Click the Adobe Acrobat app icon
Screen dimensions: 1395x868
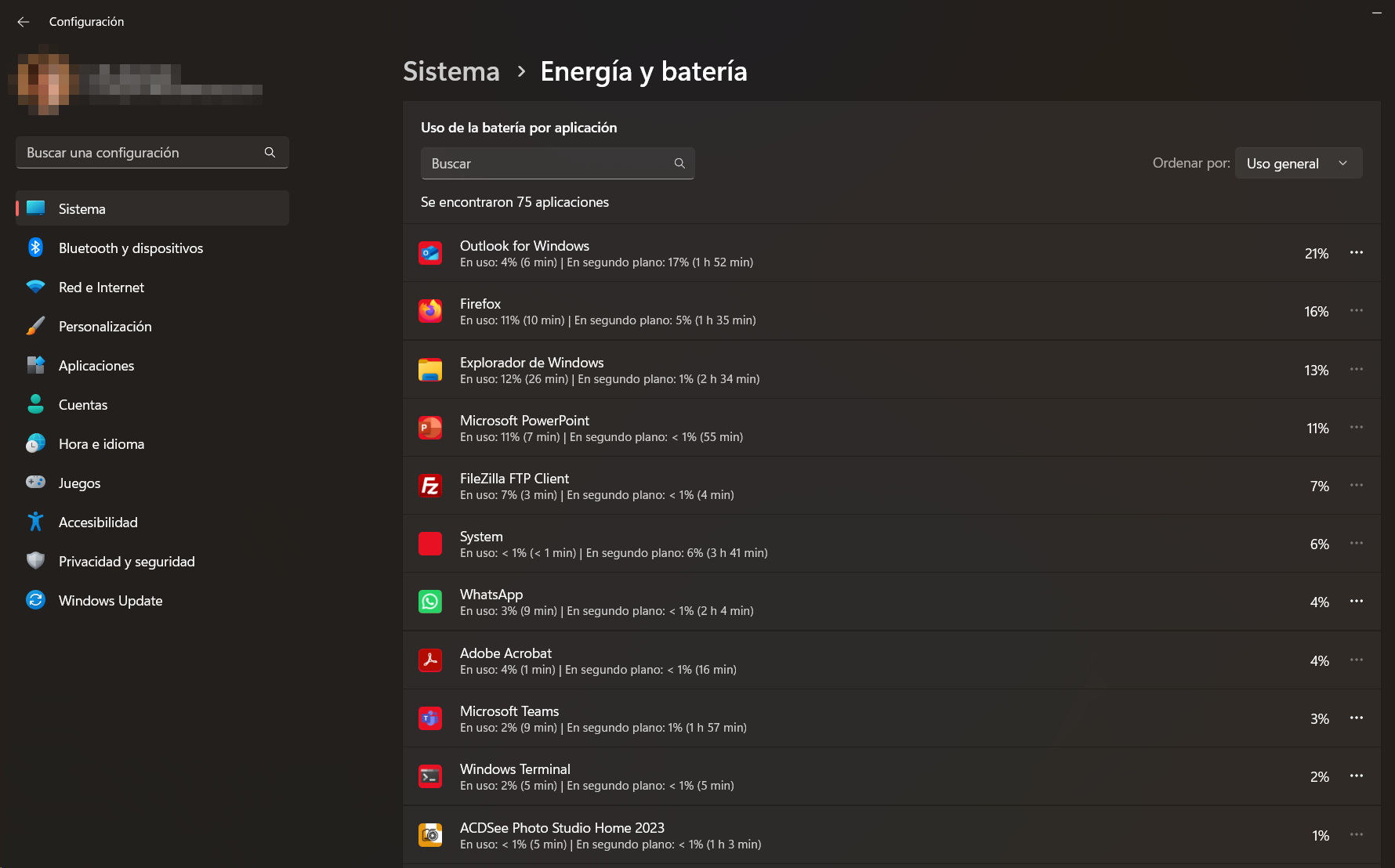[x=430, y=660]
